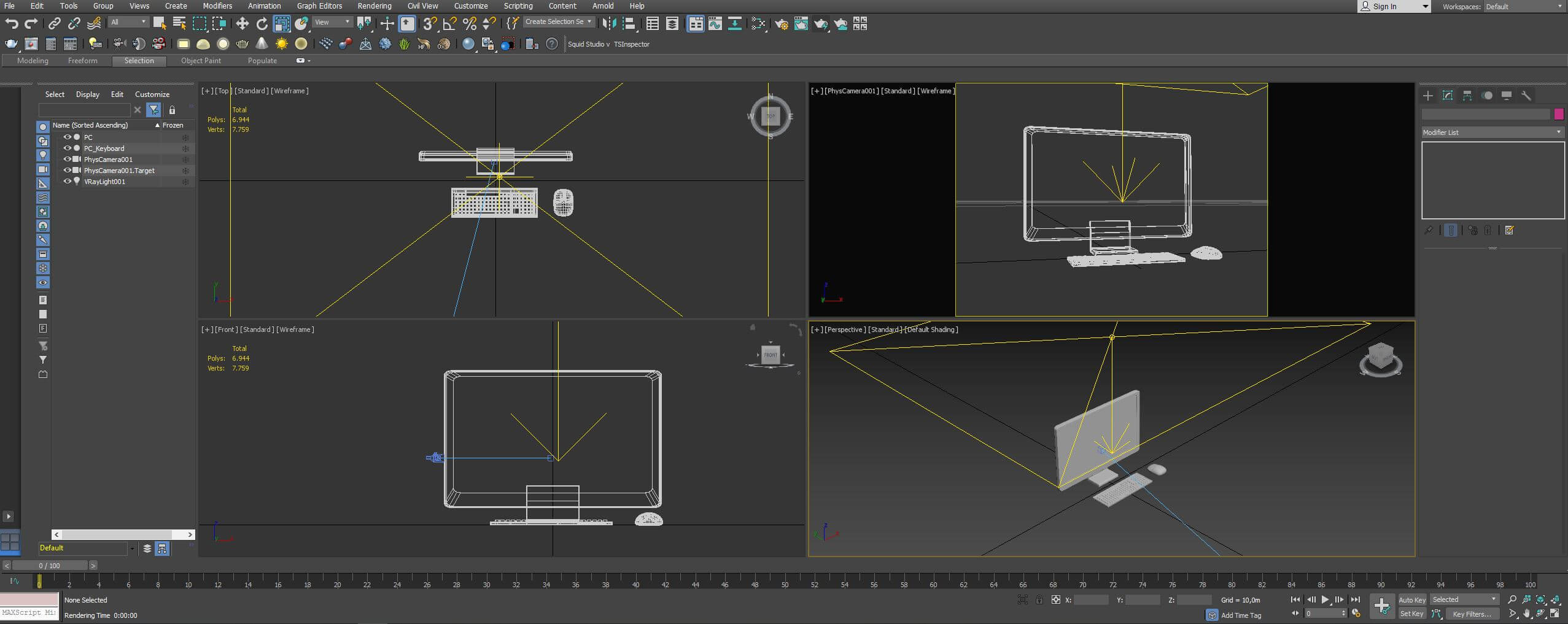The width and height of the screenshot is (1568, 624).
Task: Click the Mirror tool icon
Action: 608,24
